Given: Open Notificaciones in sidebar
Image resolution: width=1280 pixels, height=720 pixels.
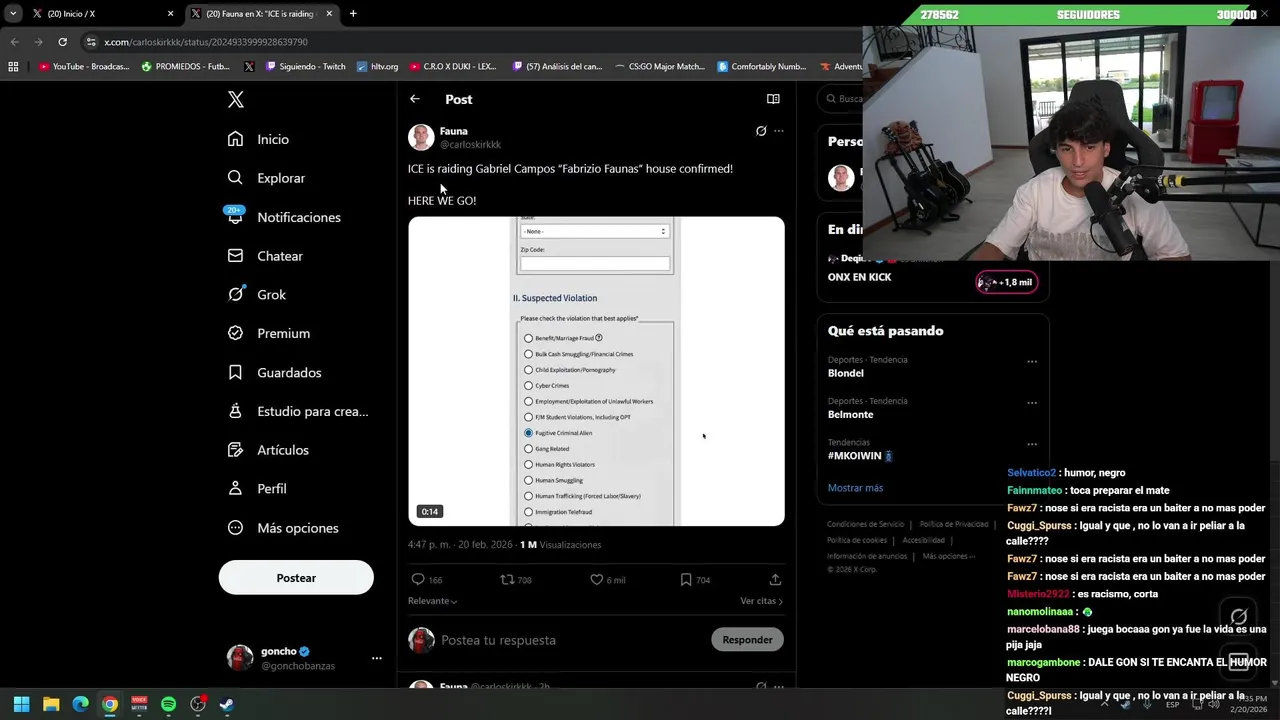Looking at the screenshot, I should (x=285, y=217).
